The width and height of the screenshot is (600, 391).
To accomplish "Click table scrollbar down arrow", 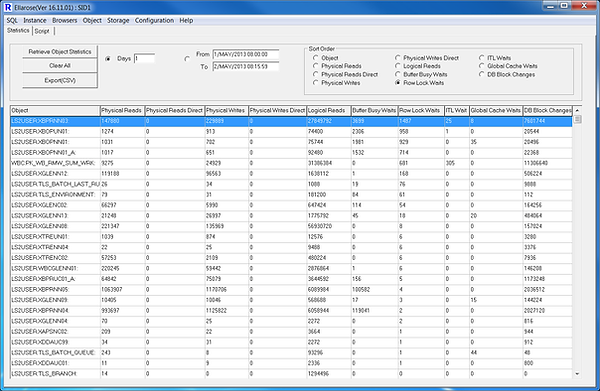I will [577, 374].
